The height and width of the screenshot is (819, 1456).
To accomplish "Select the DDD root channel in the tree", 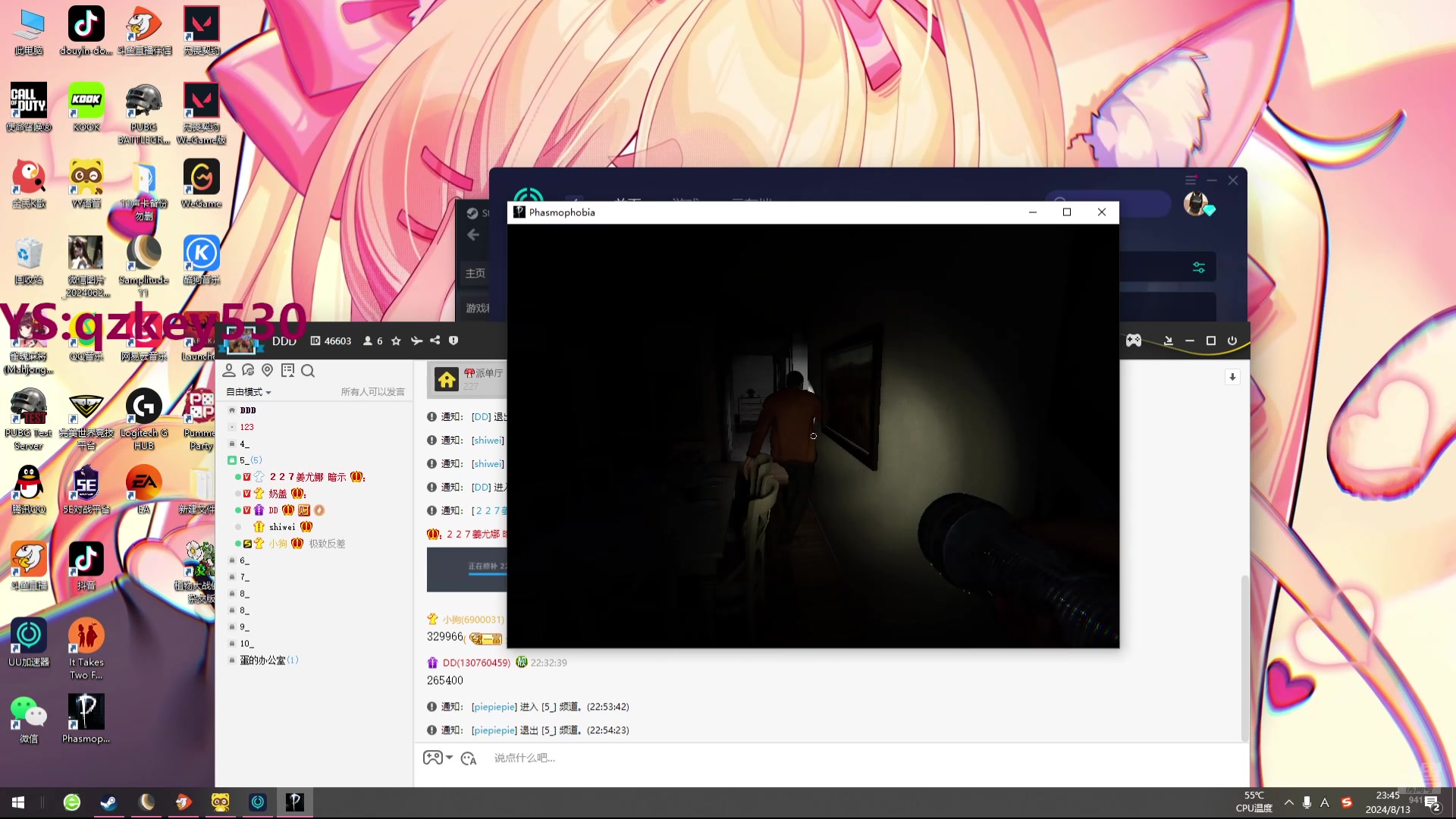I will (x=248, y=410).
